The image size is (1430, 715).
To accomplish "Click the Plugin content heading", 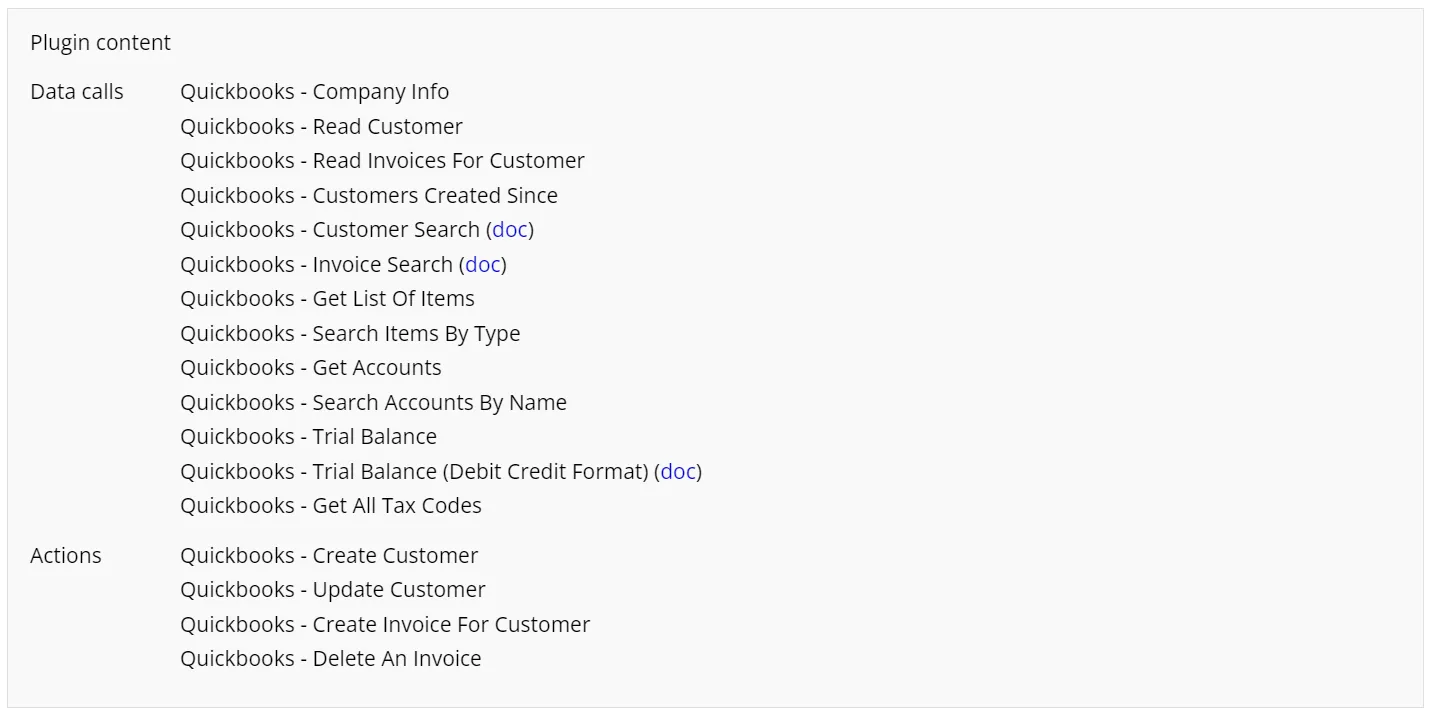I will point(100,43).
